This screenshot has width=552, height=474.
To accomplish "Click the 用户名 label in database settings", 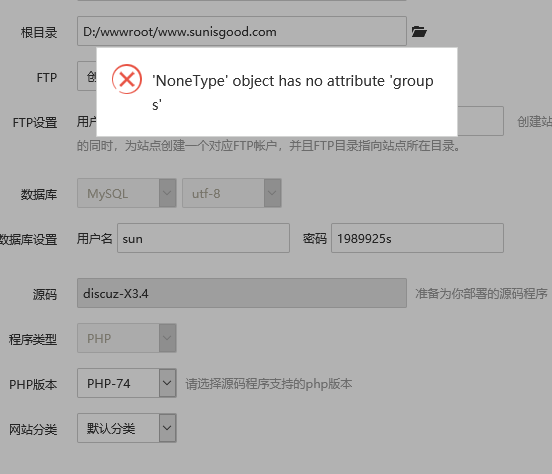I will (x=94, y=239).
